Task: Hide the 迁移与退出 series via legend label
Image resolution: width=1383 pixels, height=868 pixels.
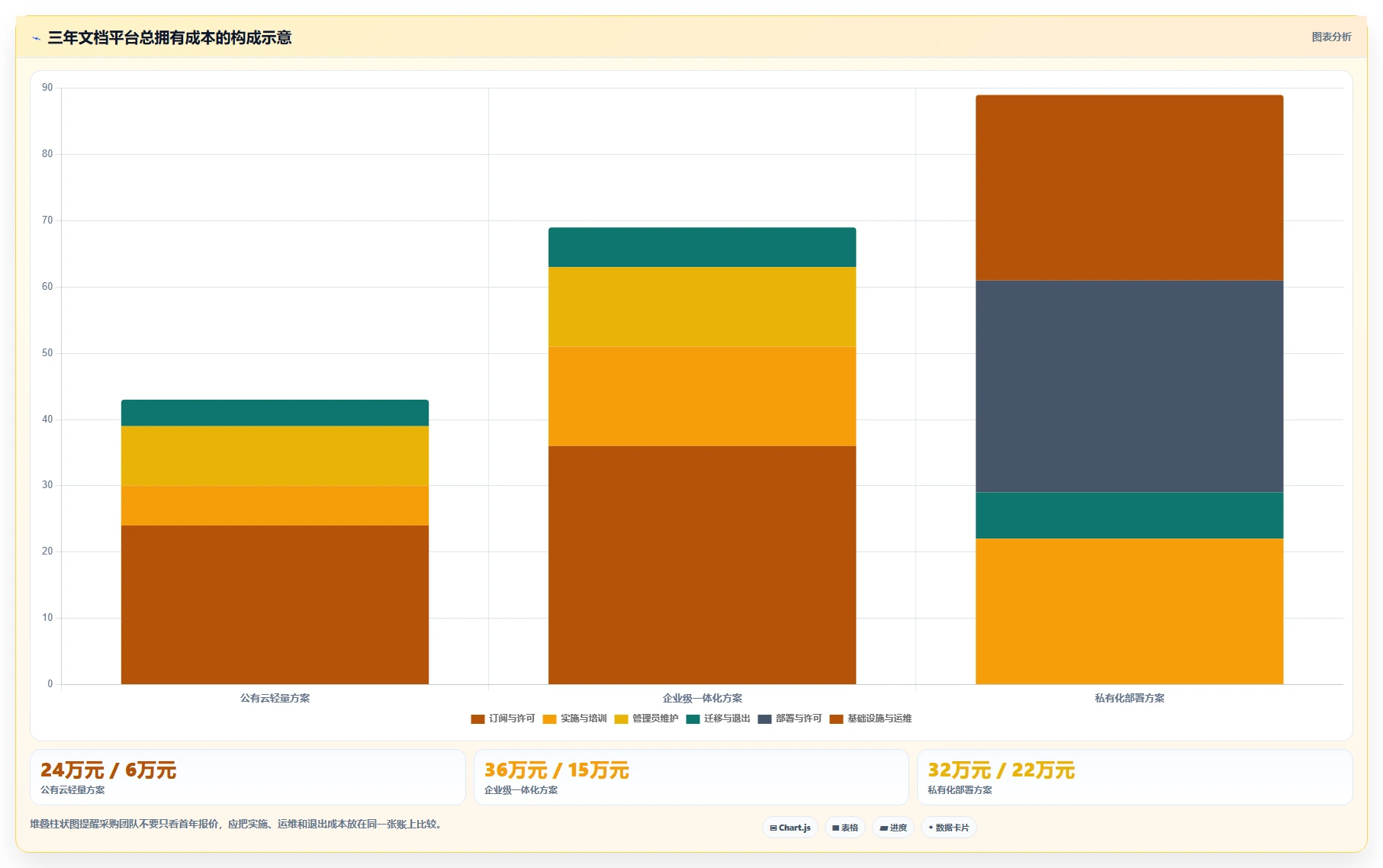Action: [x=727, y=719]
